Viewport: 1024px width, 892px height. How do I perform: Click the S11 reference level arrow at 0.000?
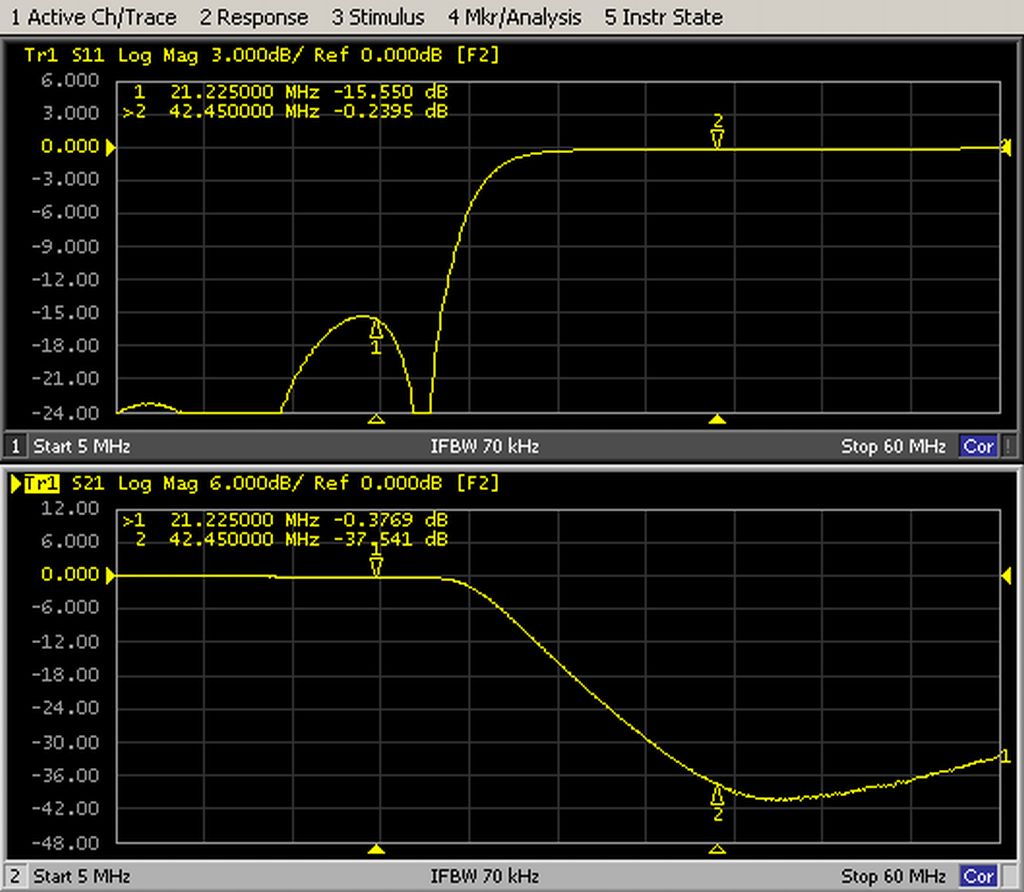tap(110, 147)
